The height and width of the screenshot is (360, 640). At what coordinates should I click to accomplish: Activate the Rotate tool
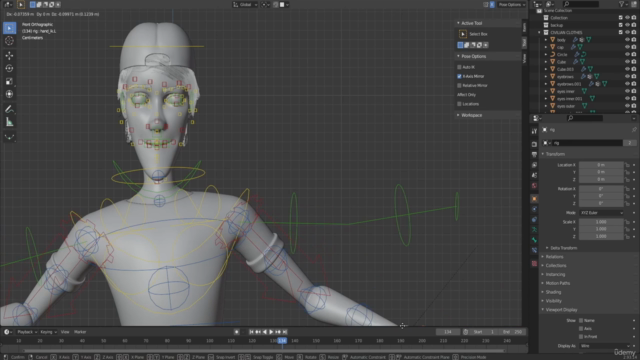[x=9, y=68]
